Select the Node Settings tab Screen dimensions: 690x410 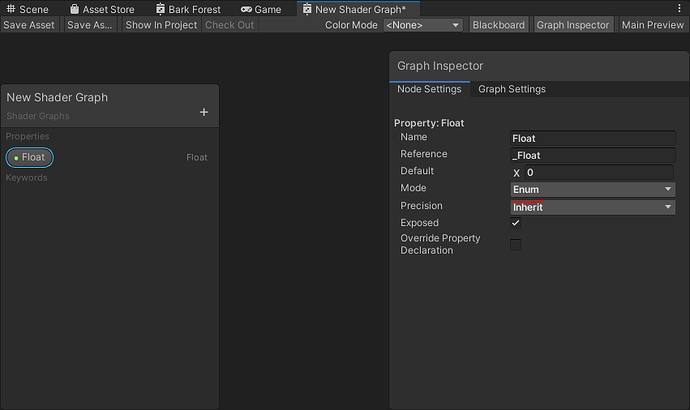pyautogui.click(x=429, y=89)
